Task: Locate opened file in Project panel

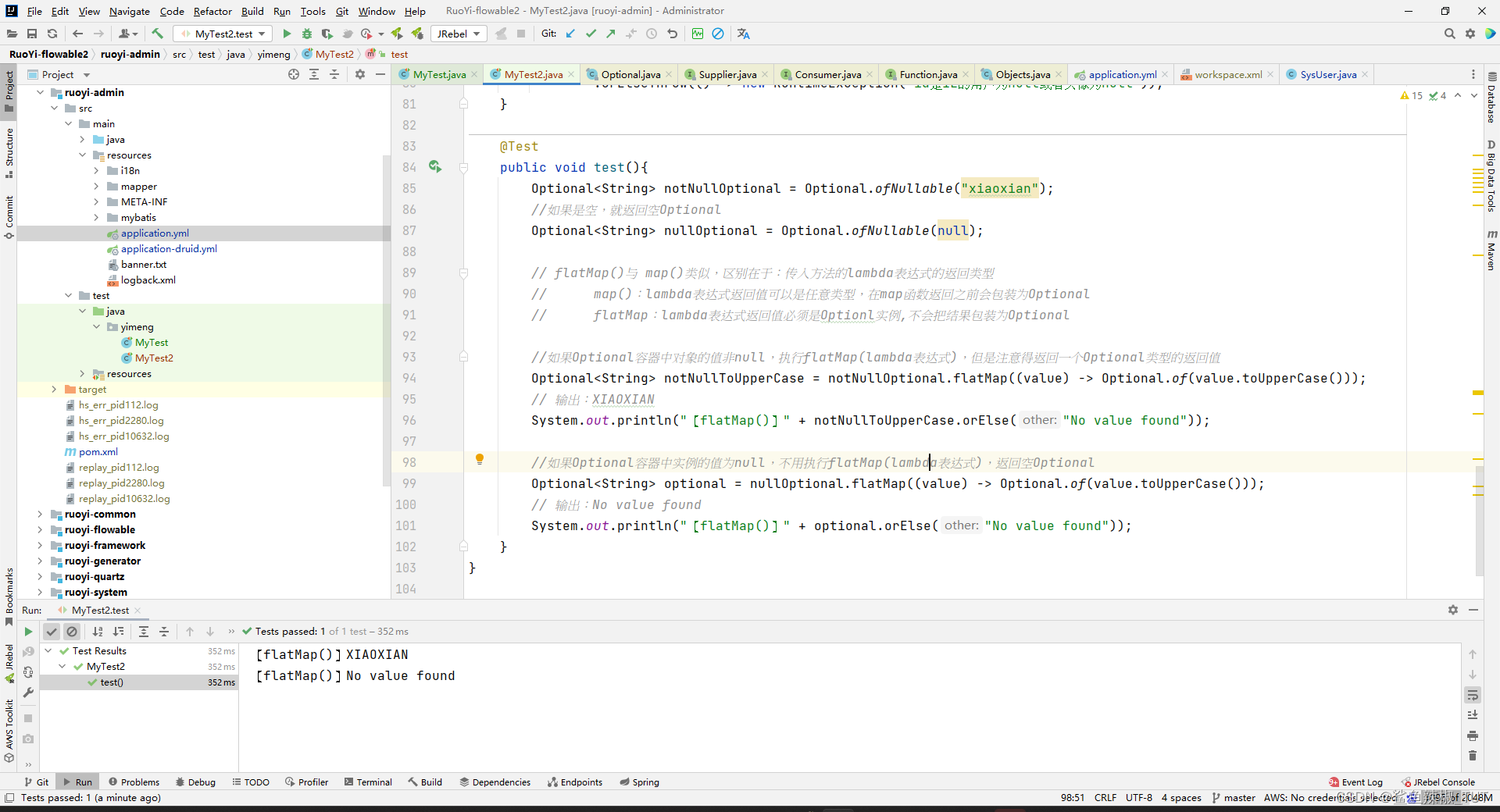Action: 294,74
